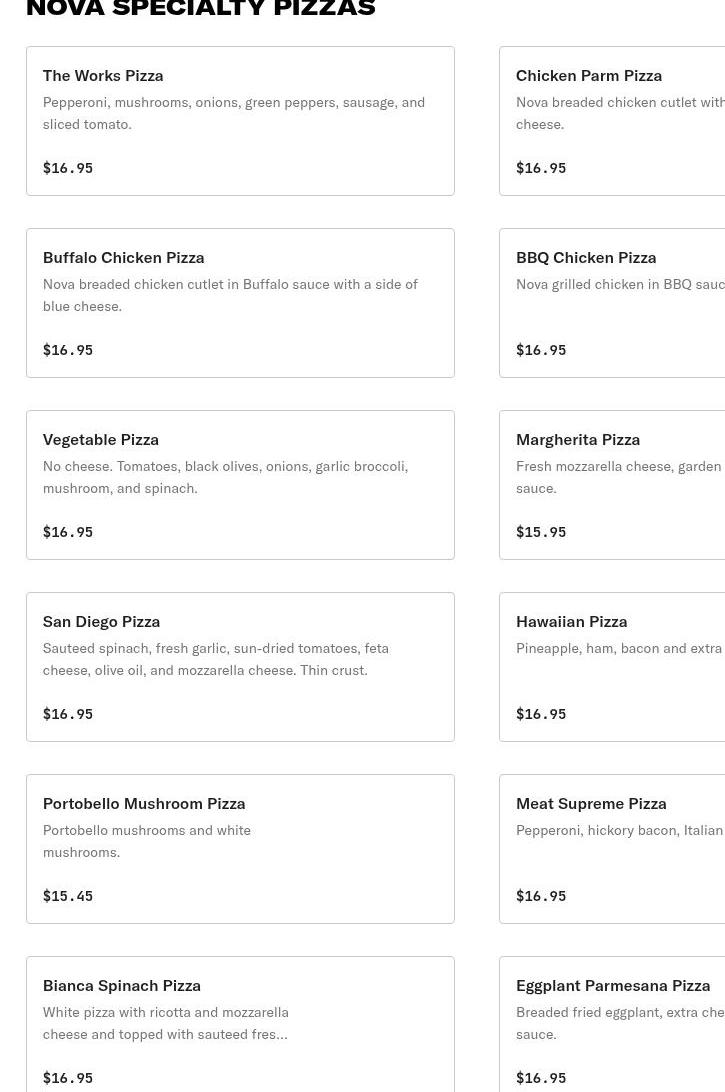
Task: Choose the Eggplant Parmesana Pizza title
Action: pos(613,985)
